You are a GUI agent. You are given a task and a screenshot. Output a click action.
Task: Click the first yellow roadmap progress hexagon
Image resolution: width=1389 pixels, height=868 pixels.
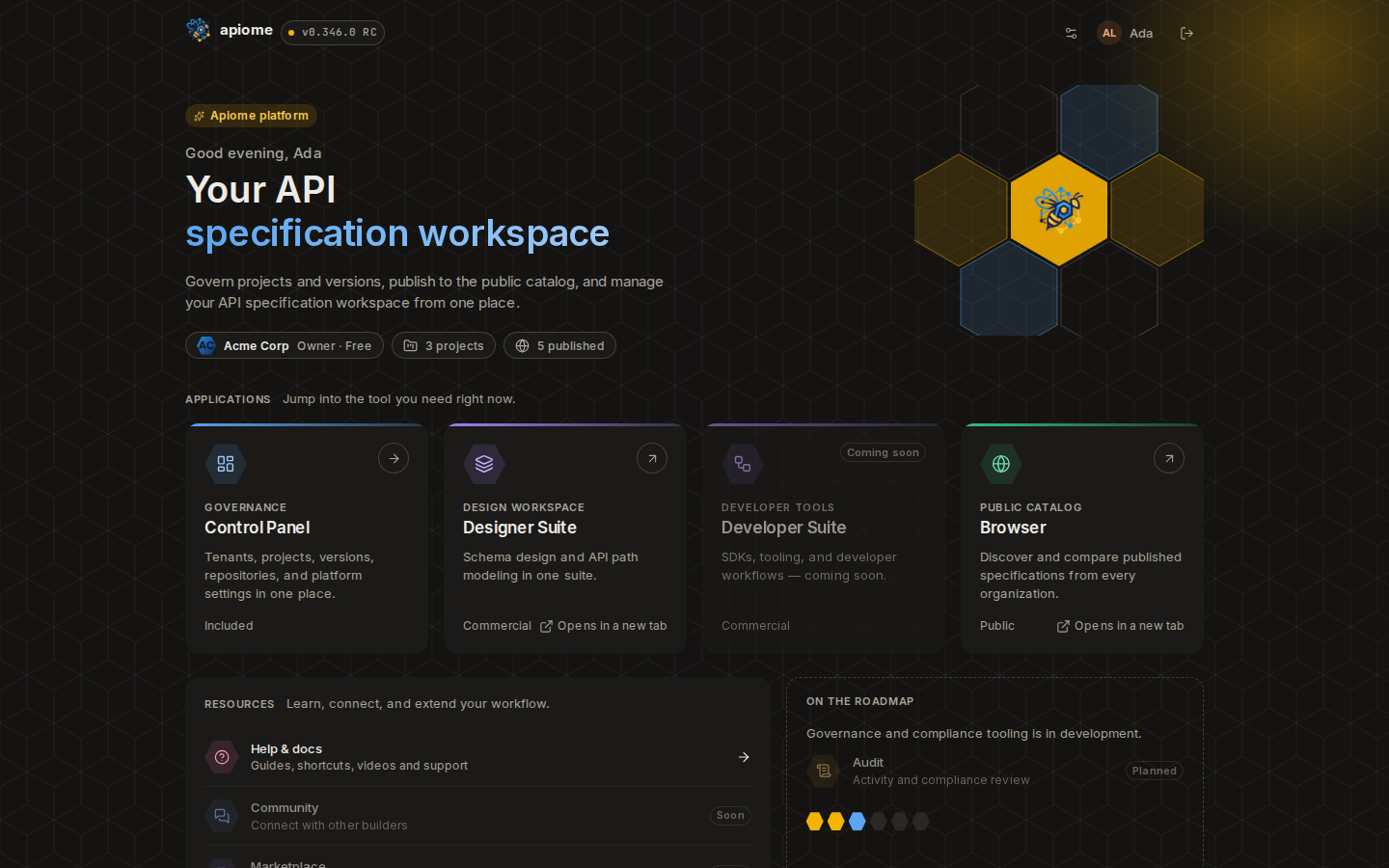point(815,822)
